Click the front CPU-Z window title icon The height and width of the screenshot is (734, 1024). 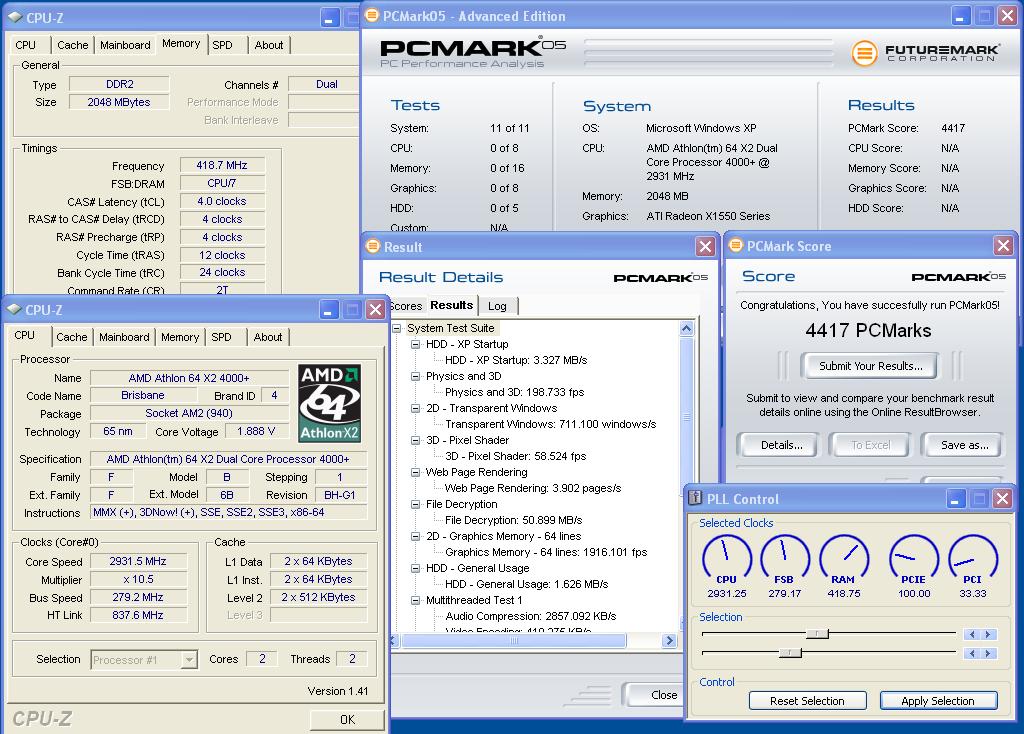(x=14, y=310)
